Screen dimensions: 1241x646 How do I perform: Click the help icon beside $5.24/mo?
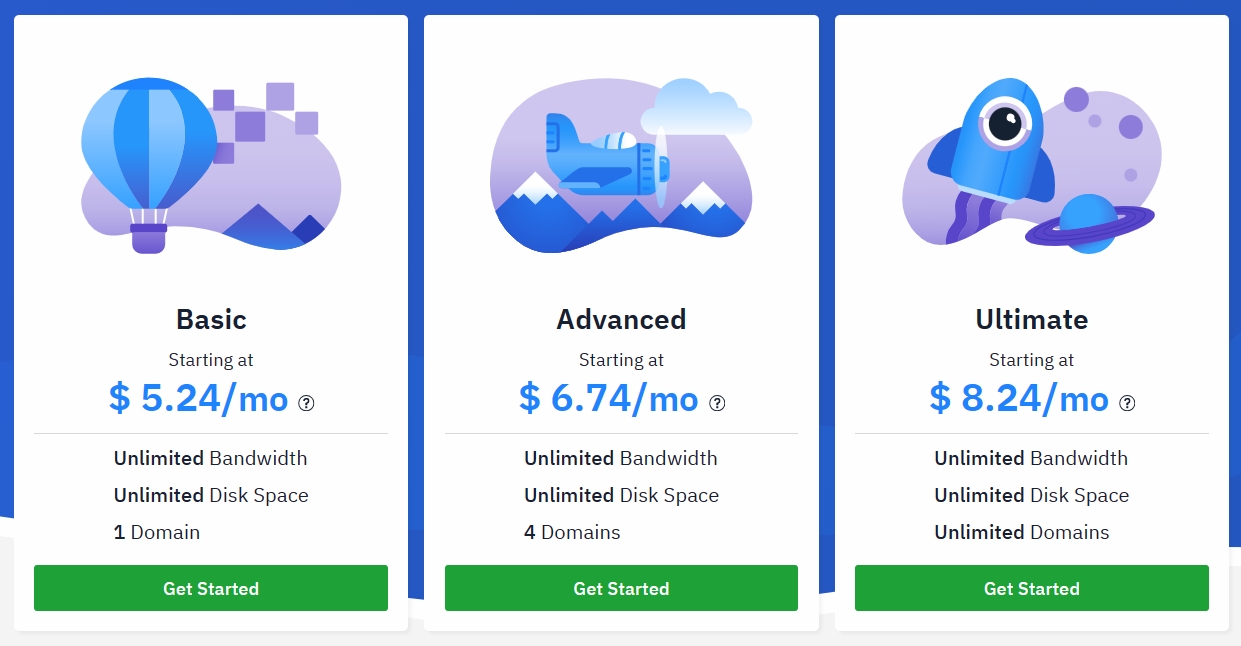point(307,403)
